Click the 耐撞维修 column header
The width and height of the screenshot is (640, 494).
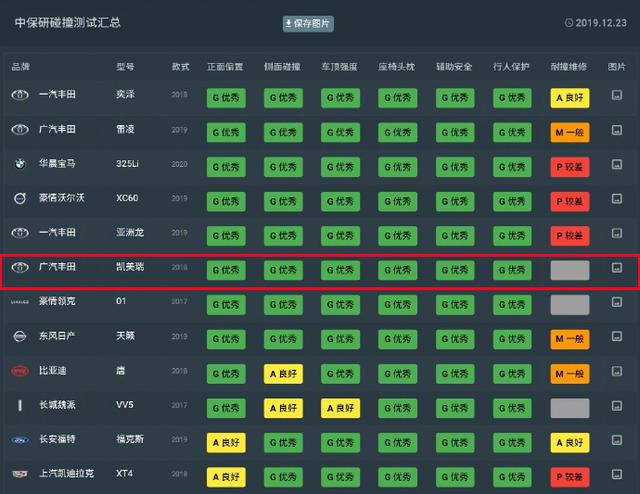click(569, 67)
